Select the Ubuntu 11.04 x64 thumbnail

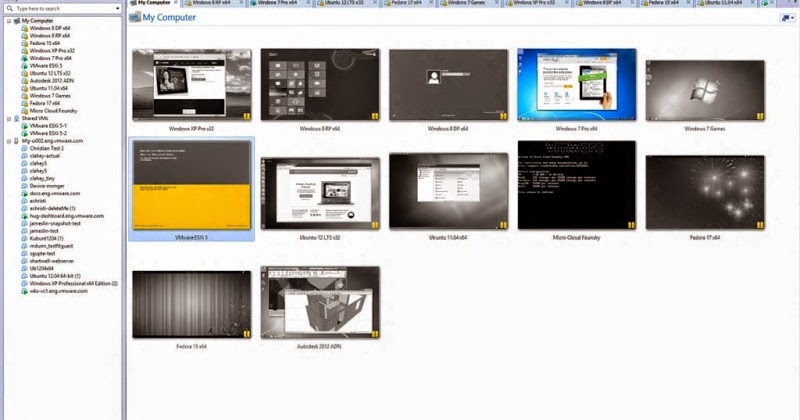(448, 191)
